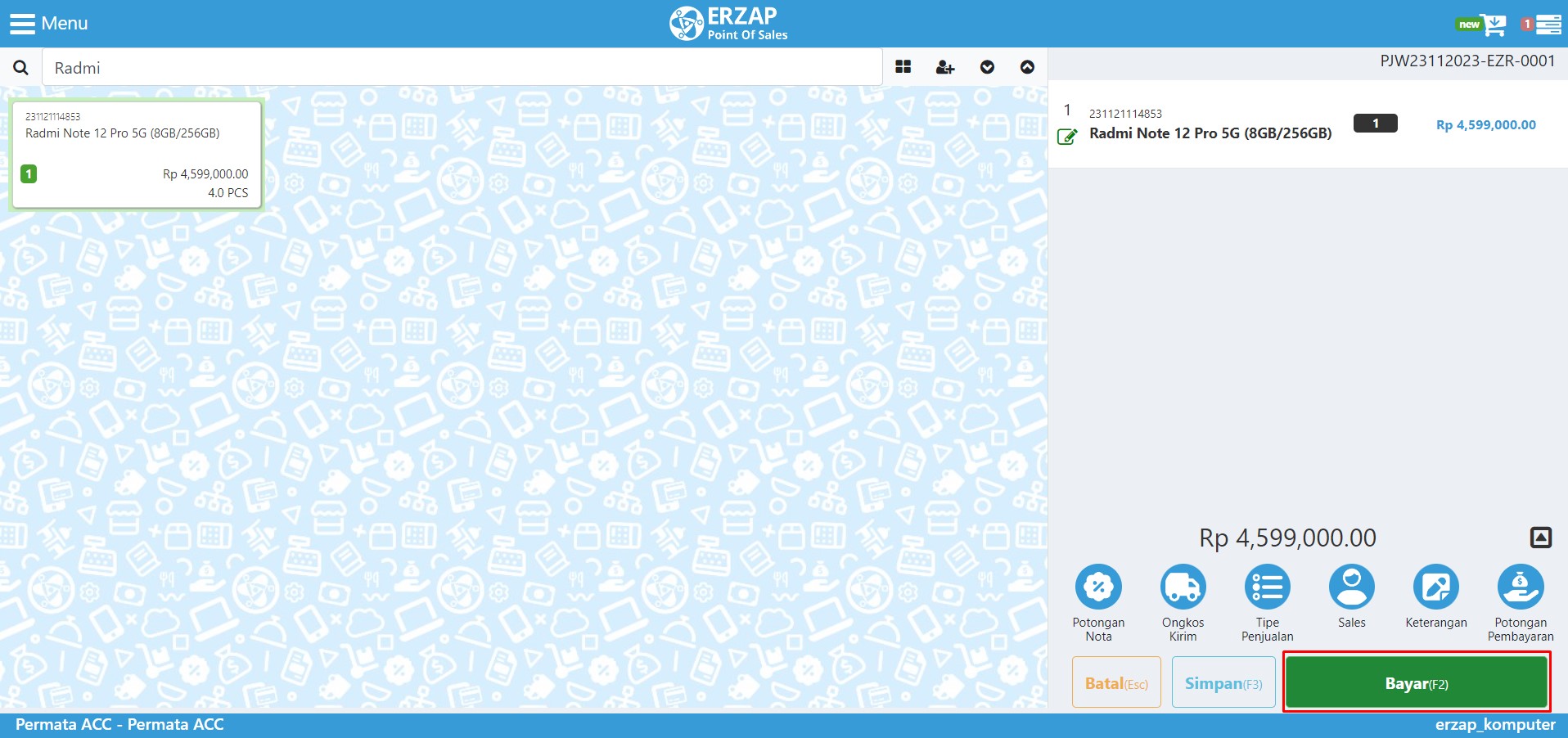Click the search magnifier icon
1568x738 pixels.
(20, 68)
